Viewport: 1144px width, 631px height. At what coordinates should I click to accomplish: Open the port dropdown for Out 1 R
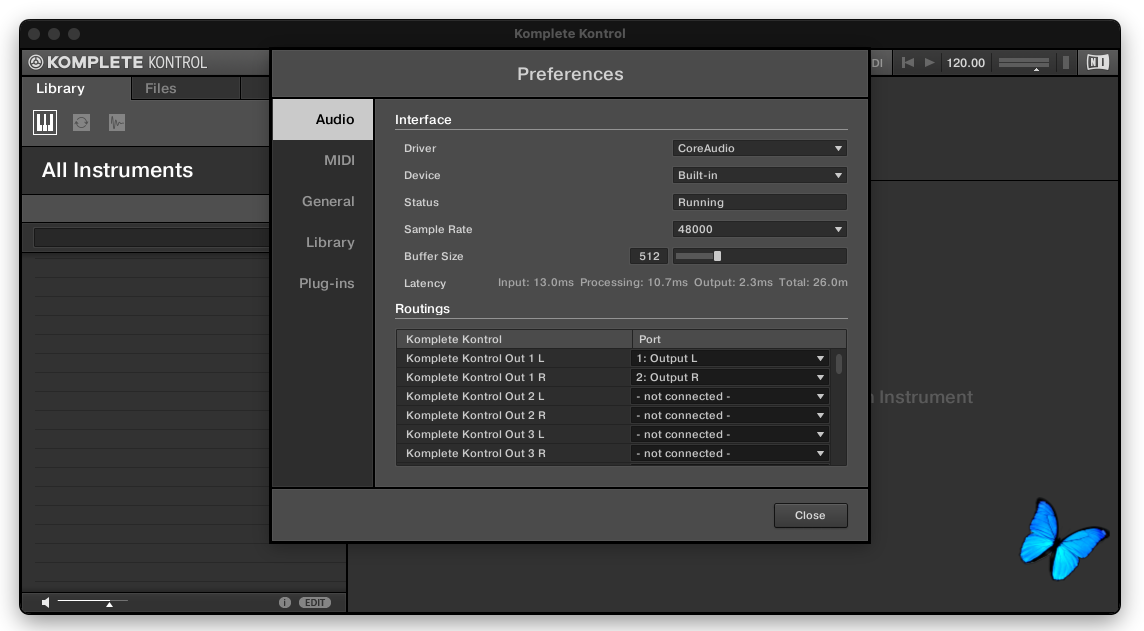pyautogui.click(x=730, y=377)
